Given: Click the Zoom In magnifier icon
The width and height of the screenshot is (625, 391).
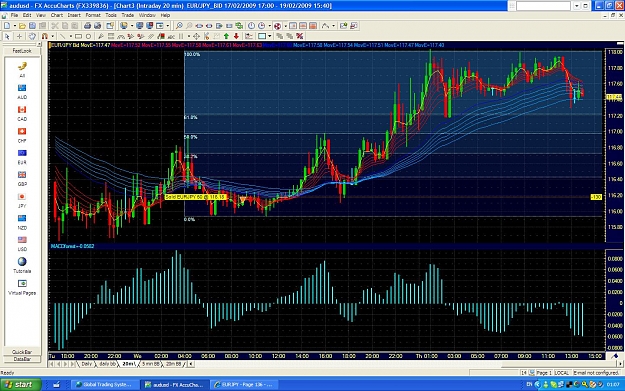Looking at the screenshot, I should click(179, 26).
